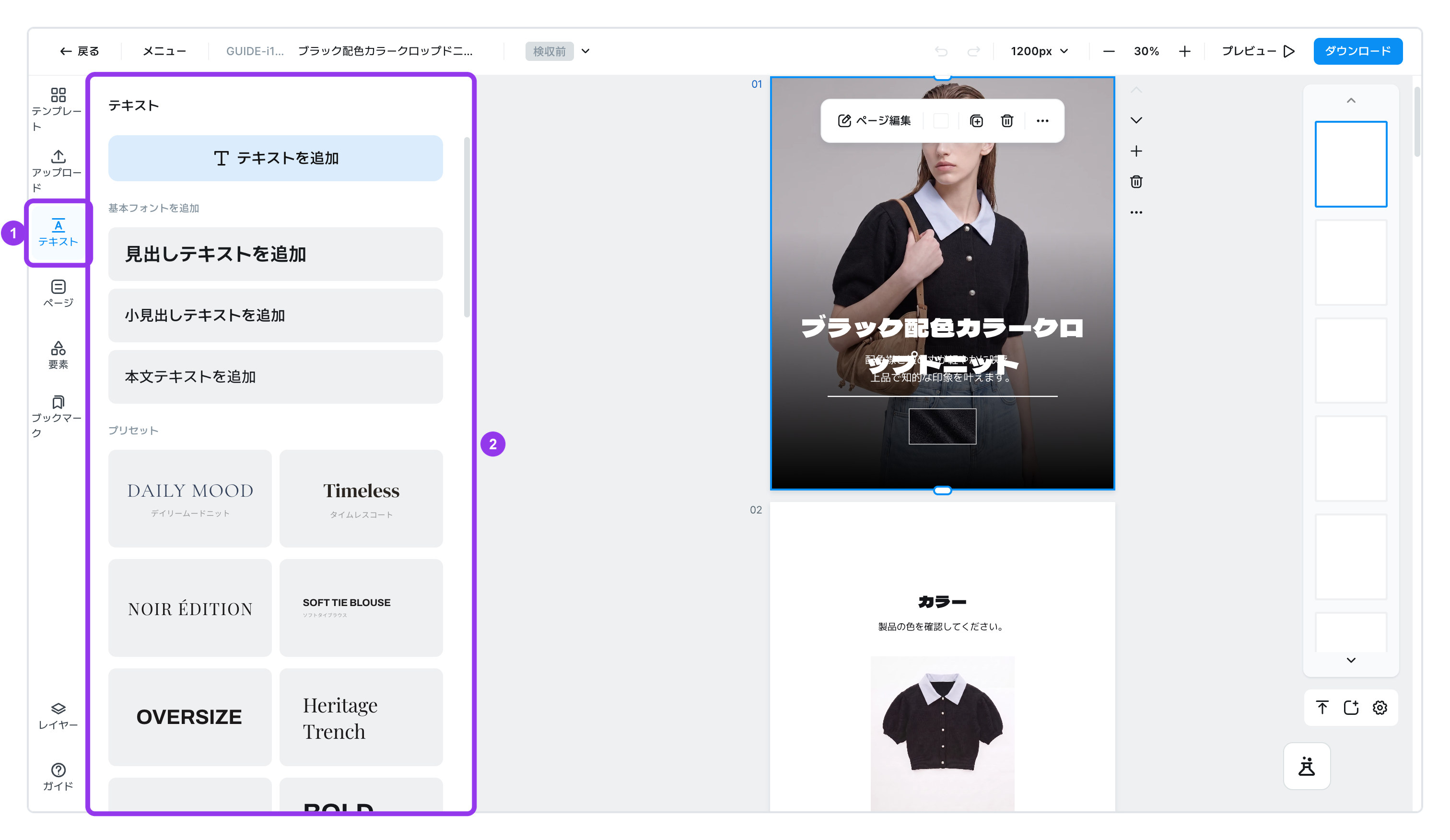This screenshot has height=840, width=1450.
Task: Expand the 検収前 status dropdown
Action: (586, 51)
